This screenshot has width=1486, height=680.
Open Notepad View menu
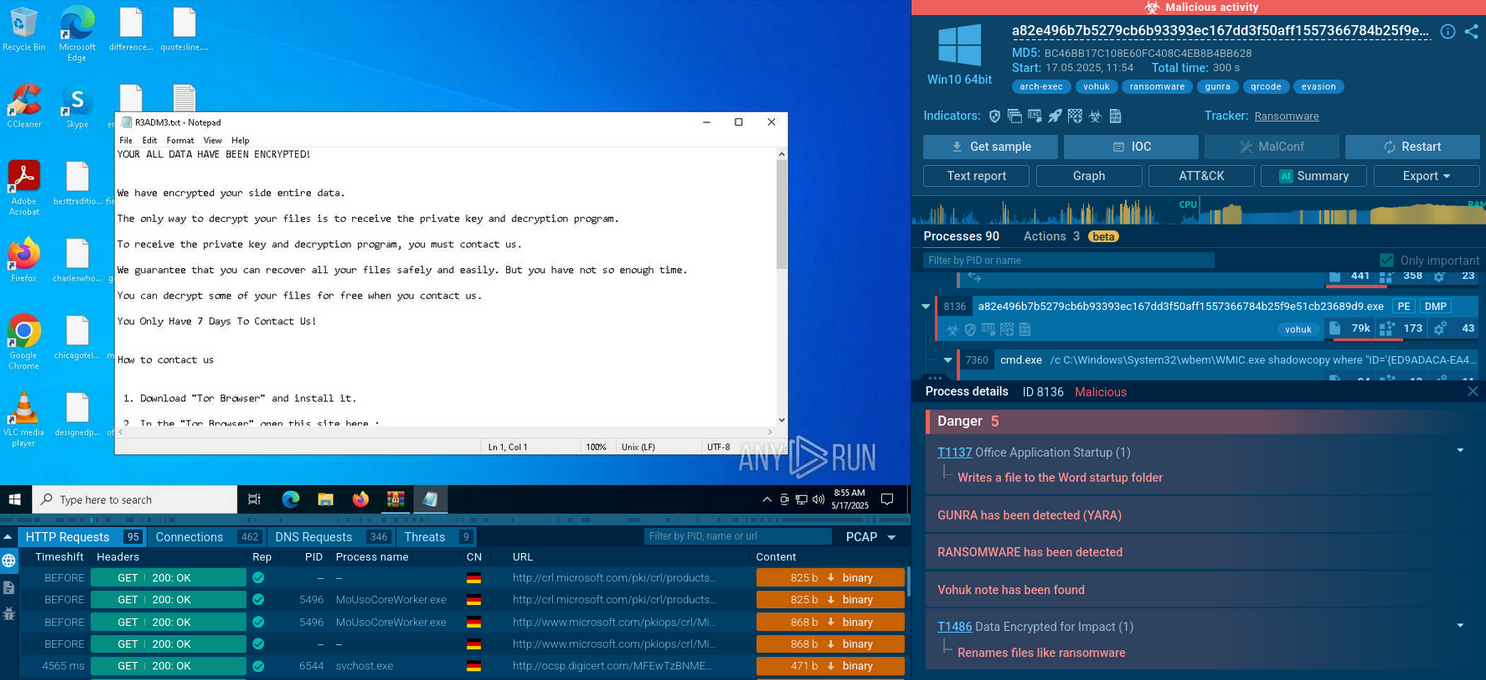(213, 140)
